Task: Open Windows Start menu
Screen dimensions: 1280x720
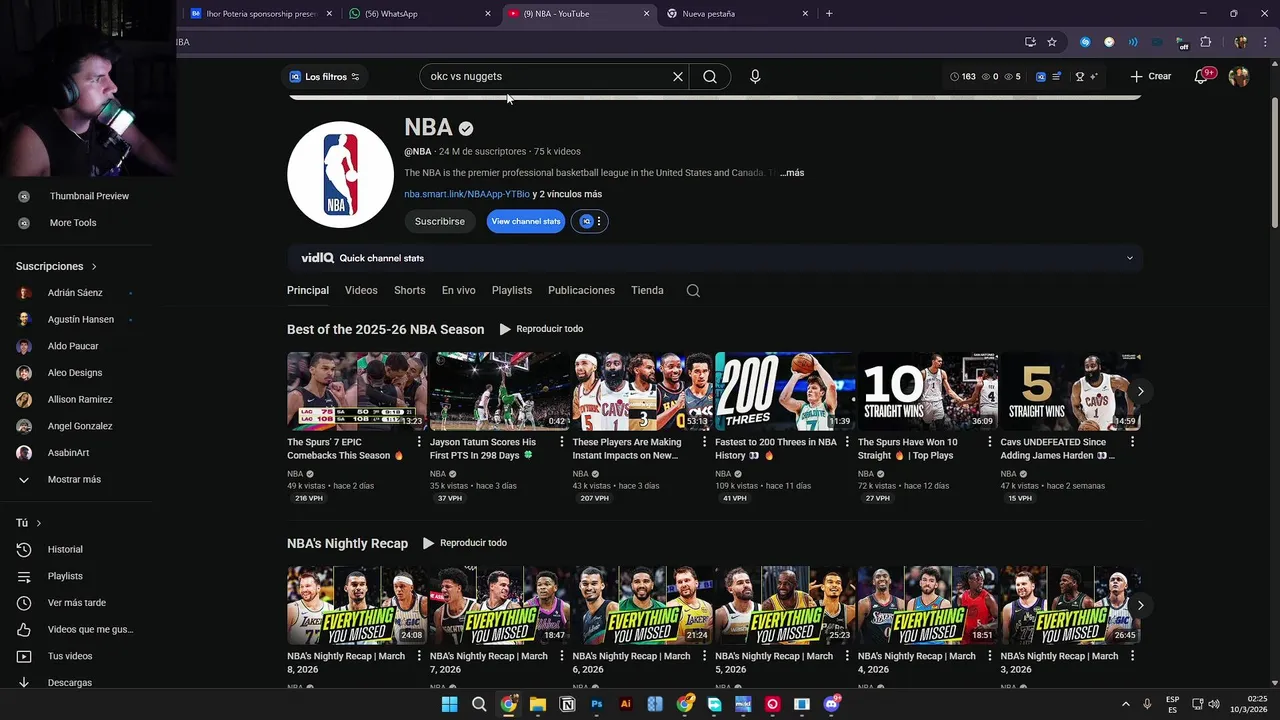Action: pyautogui.click(x=450, y=704)
